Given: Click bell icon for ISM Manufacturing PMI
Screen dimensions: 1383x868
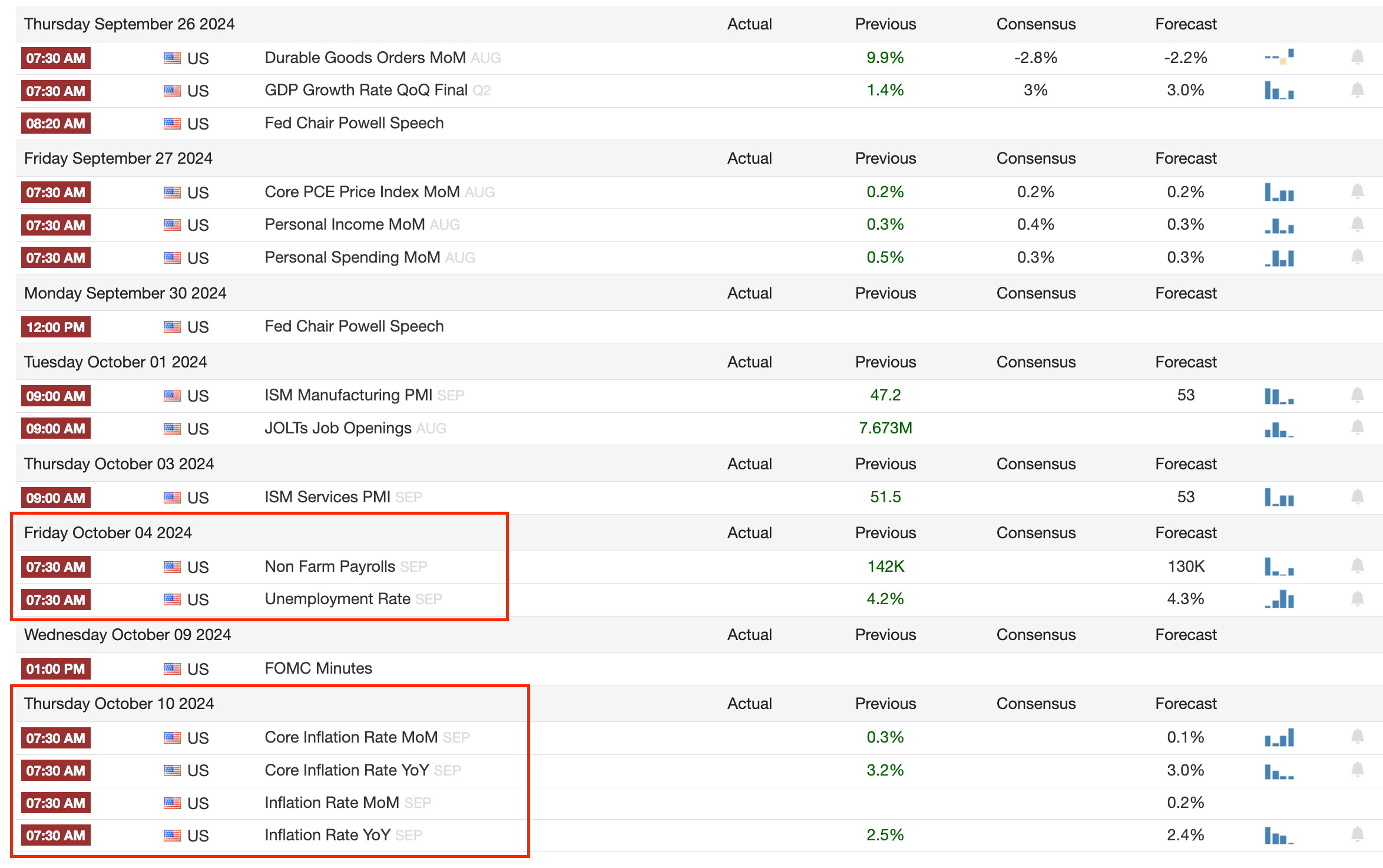Looking at the screenshot, I should pos(1357,395).
